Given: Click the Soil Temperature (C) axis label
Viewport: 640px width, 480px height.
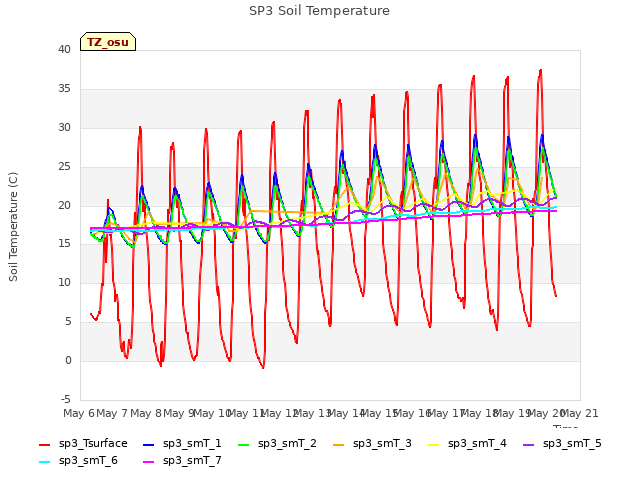Looking at the screenshot, I should 13,227.
